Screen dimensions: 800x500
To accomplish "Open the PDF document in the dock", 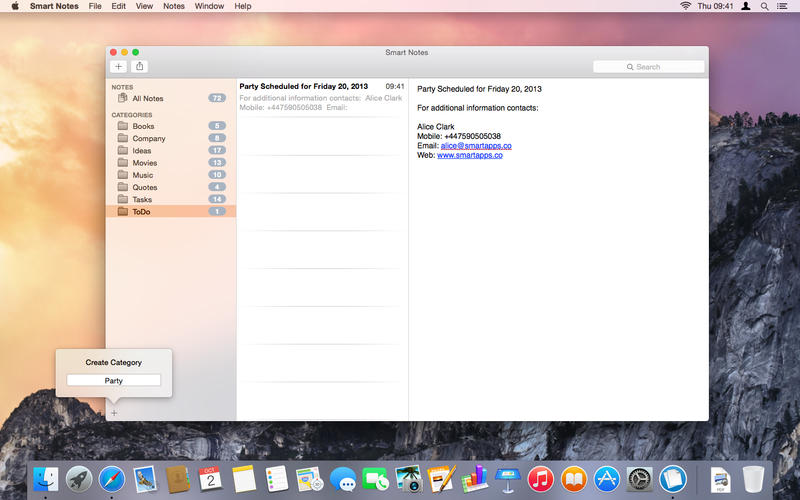I will pos(720,480).
